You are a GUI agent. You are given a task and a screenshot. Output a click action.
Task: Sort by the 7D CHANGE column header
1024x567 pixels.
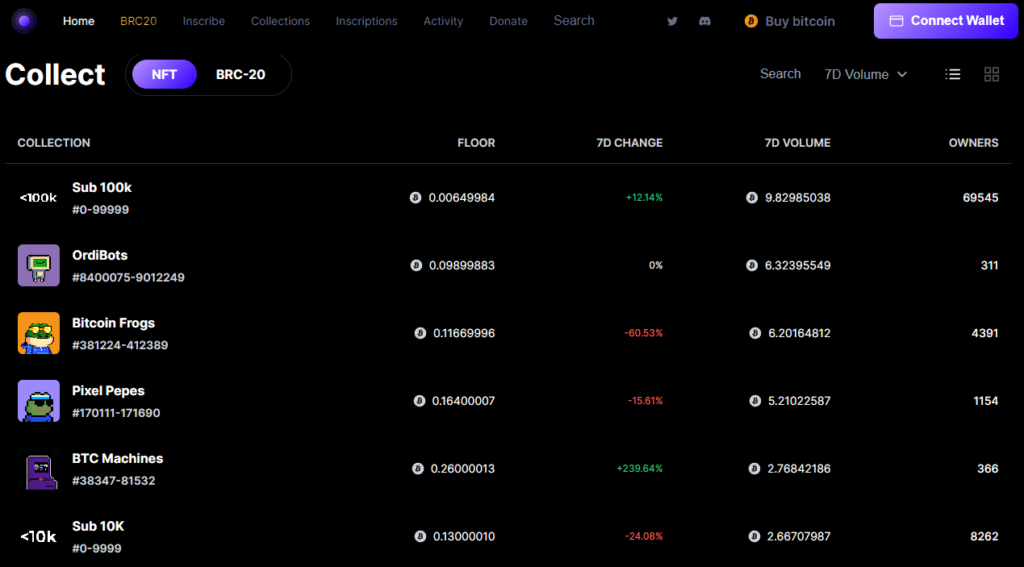[630, 142]
